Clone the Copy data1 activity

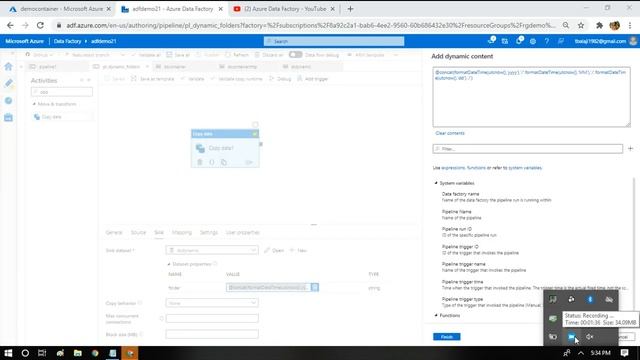[224, 162]
